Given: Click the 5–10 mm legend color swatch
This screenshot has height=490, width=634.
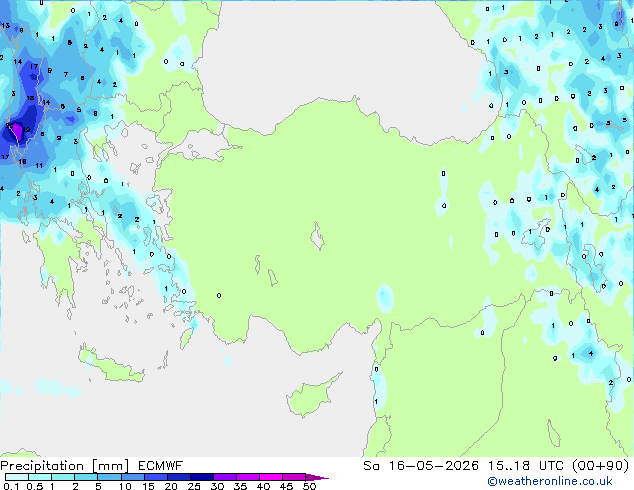Looking at the screenshot, I should point(109,477).
